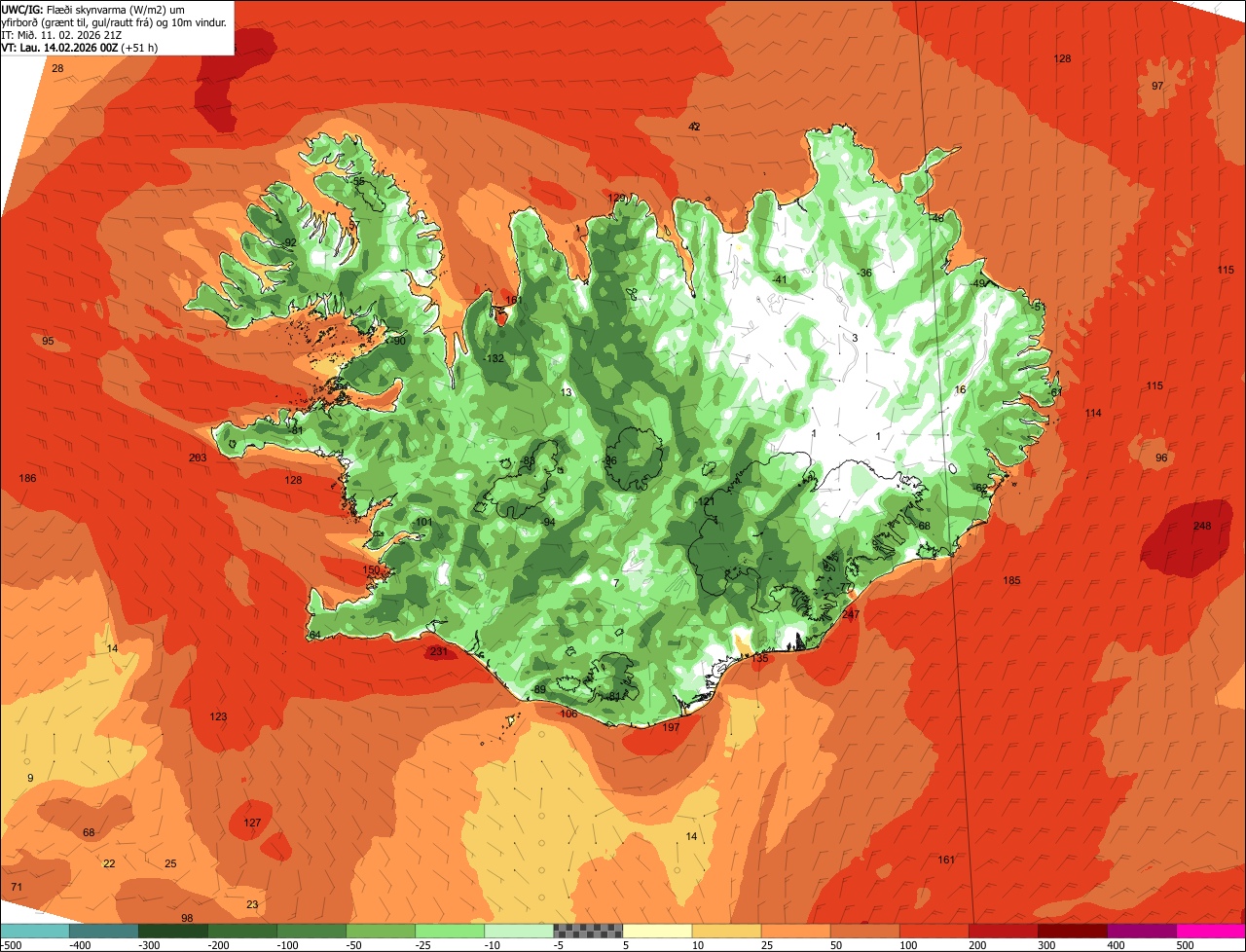Click the 13 value in north-central Iceland
The height and width of the screenshot is (952, 1246).
[x=567, y=392]
